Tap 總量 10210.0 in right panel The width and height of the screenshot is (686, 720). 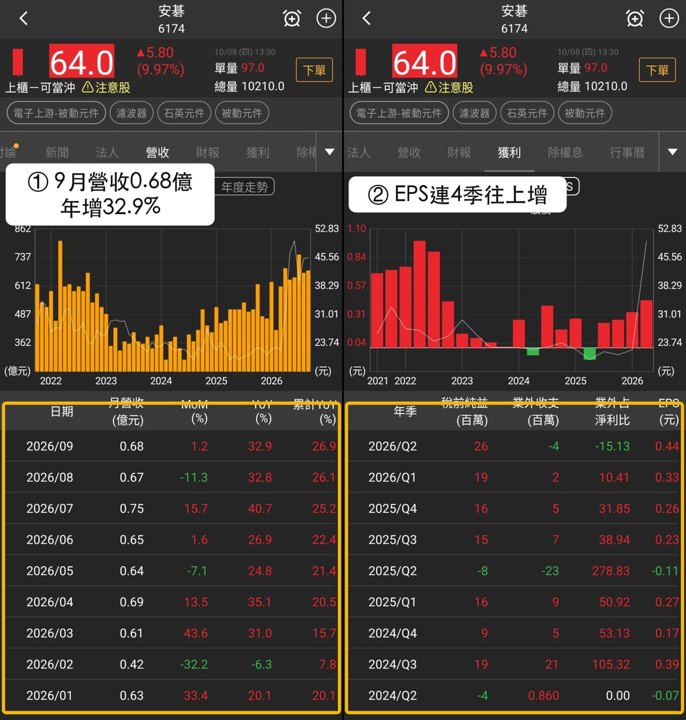tap(592, 86)
